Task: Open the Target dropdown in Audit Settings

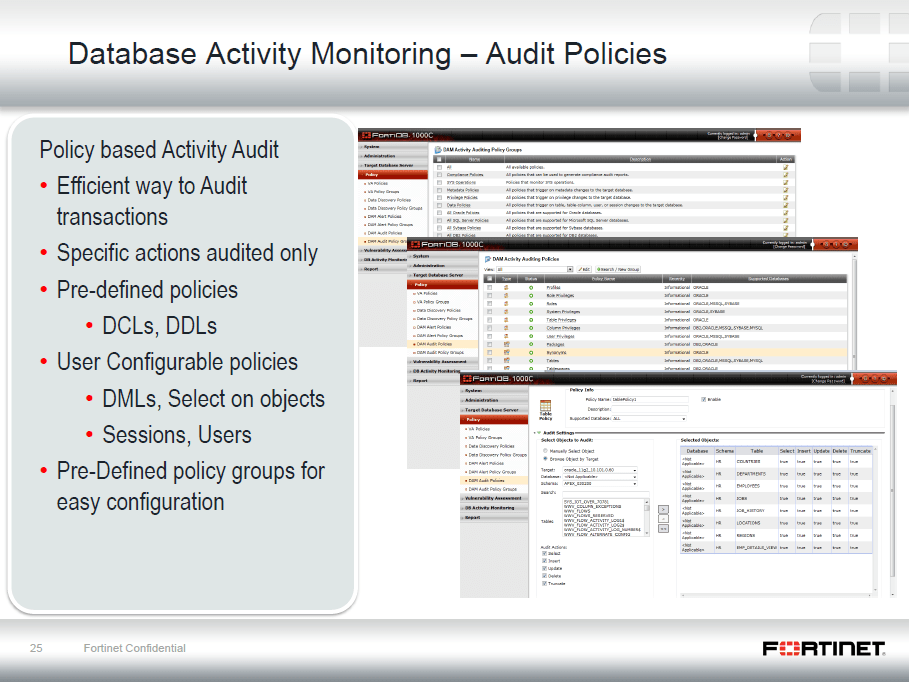Action: pyautogui.click(x=600, y=470)
